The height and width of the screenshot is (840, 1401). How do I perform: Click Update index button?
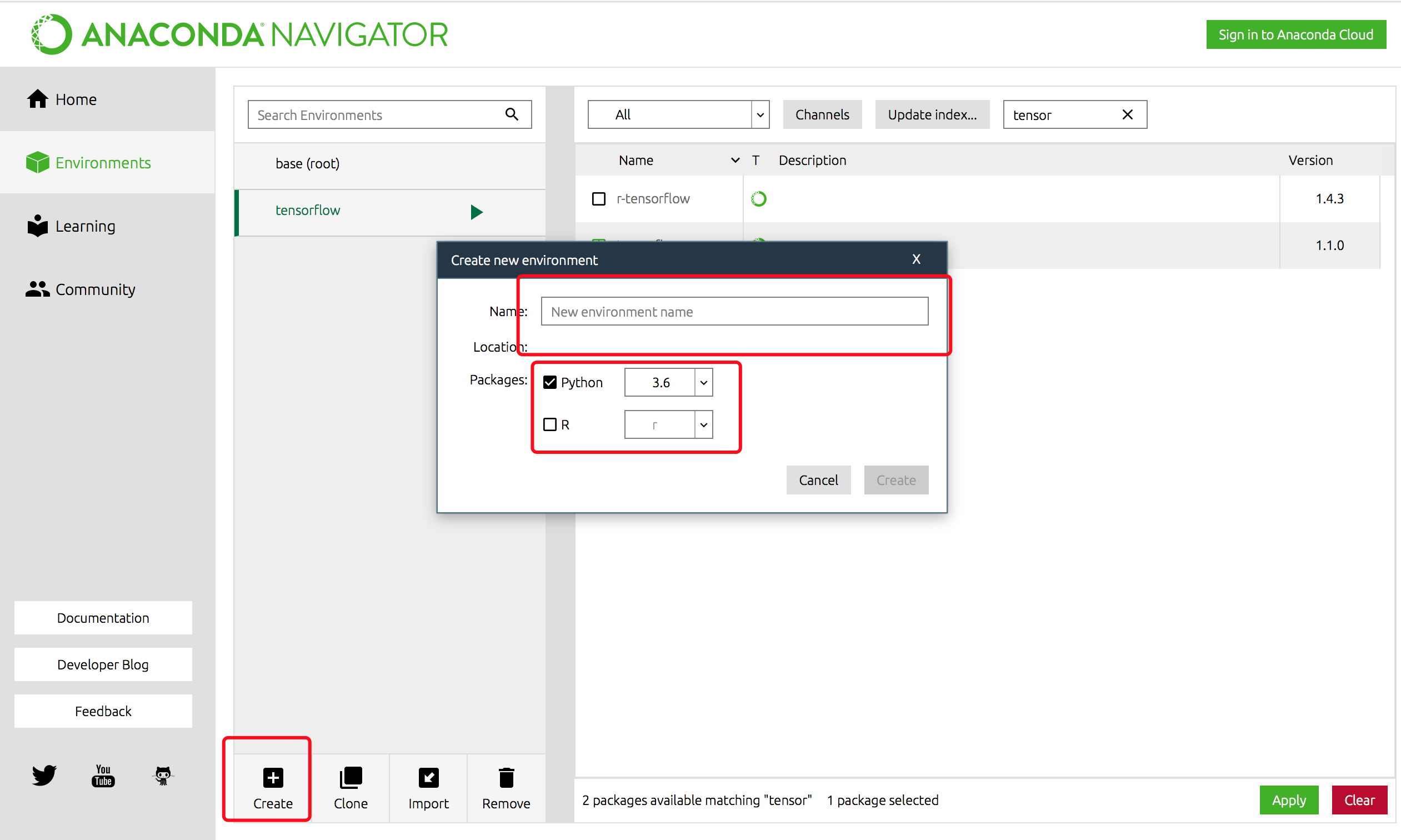click(x=932, y=114)
